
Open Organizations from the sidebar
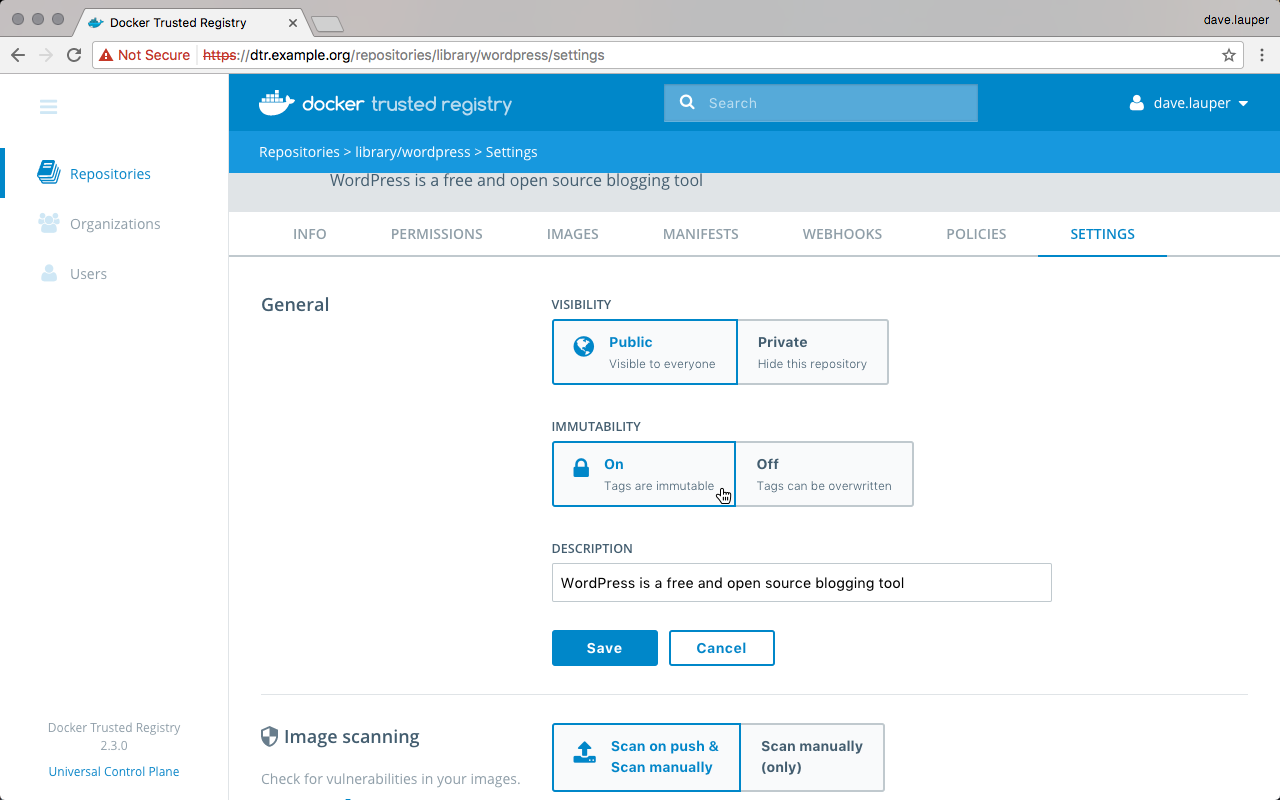(114, 224)
